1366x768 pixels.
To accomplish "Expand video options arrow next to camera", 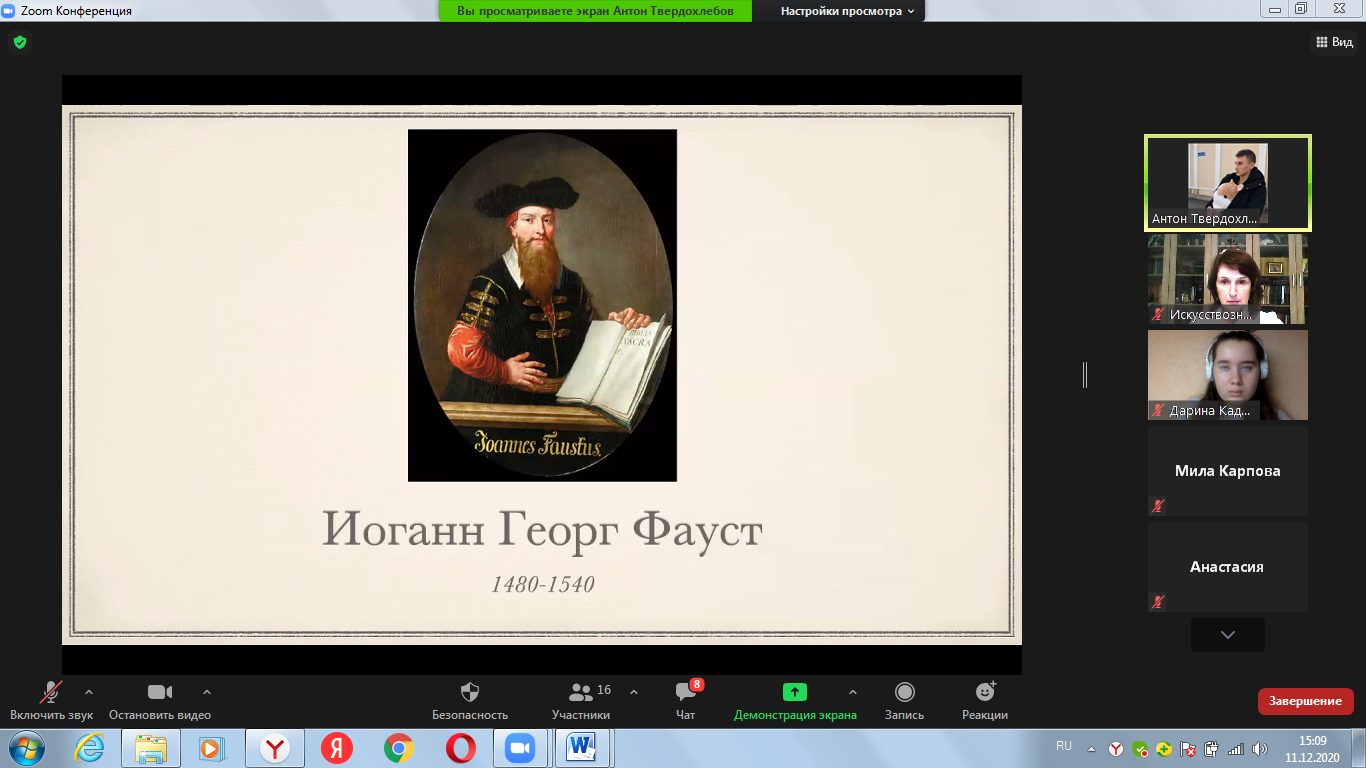I will [207, 691].
